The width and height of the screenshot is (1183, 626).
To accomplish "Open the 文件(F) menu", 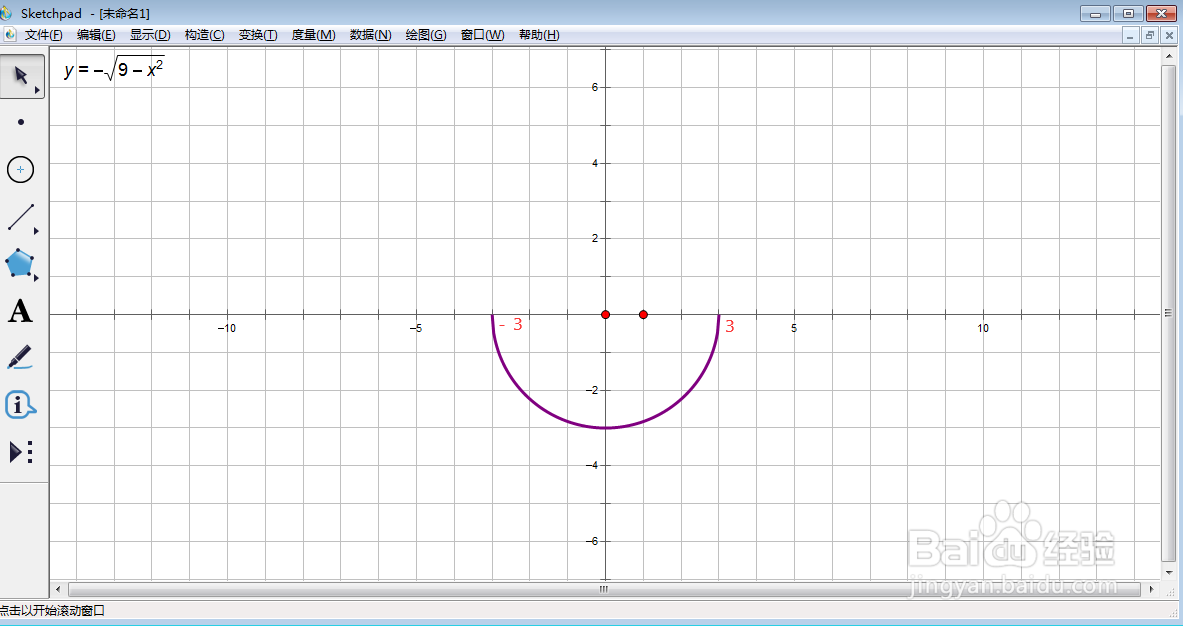I will coord(44,35).
